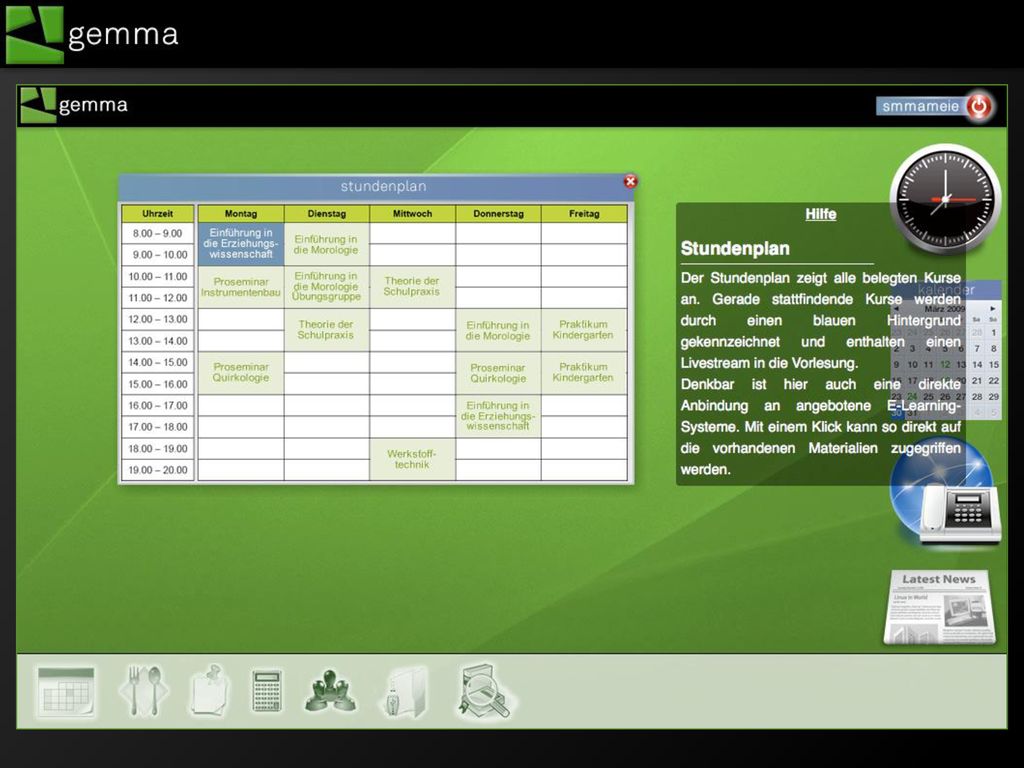Screen dimensions: 1024x768
Task: Select Wednesday's Theorie der Schulpraxis cell
Action: tap(412, 287)
